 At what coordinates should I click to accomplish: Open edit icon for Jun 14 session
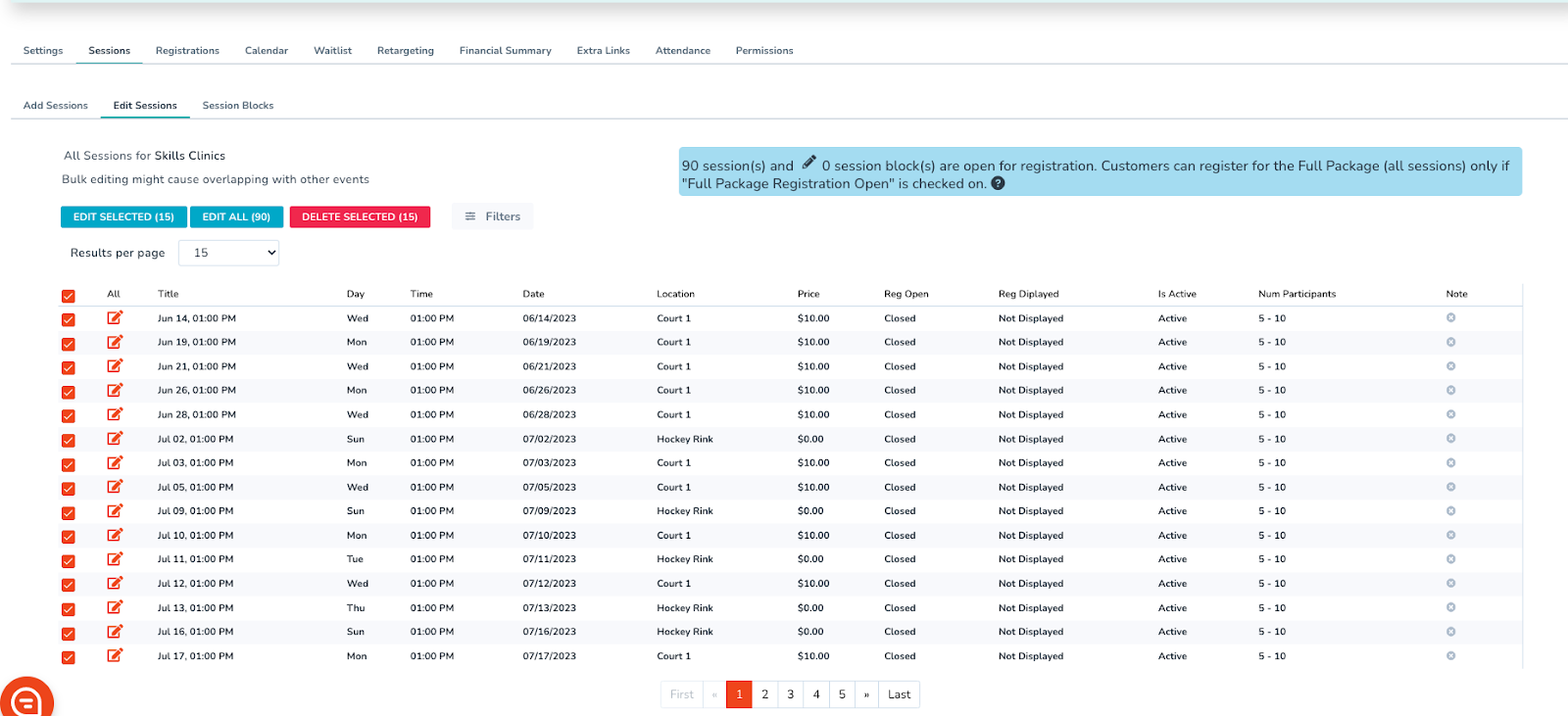pyautogui.click(x=115, y=317)
